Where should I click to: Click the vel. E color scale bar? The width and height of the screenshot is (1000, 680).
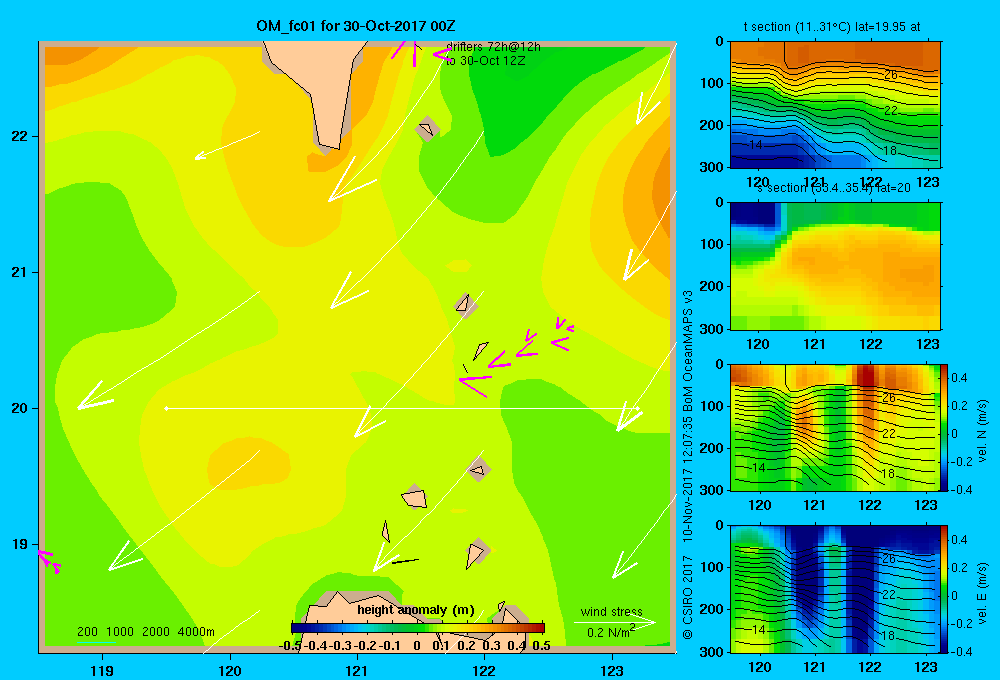944,589
